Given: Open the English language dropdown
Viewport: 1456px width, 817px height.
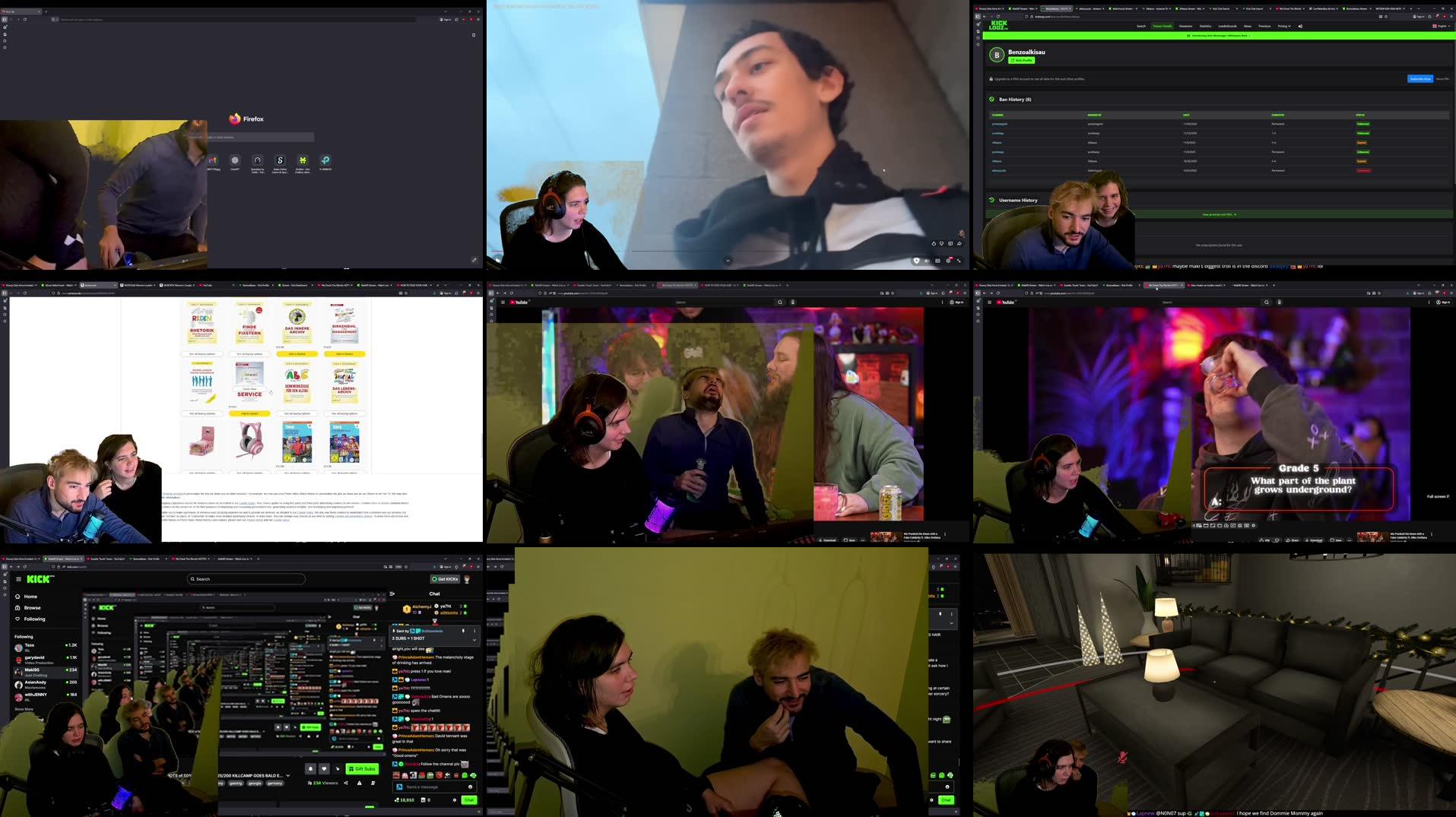Looking at the screenshot, I should [x=1441, y=25].
